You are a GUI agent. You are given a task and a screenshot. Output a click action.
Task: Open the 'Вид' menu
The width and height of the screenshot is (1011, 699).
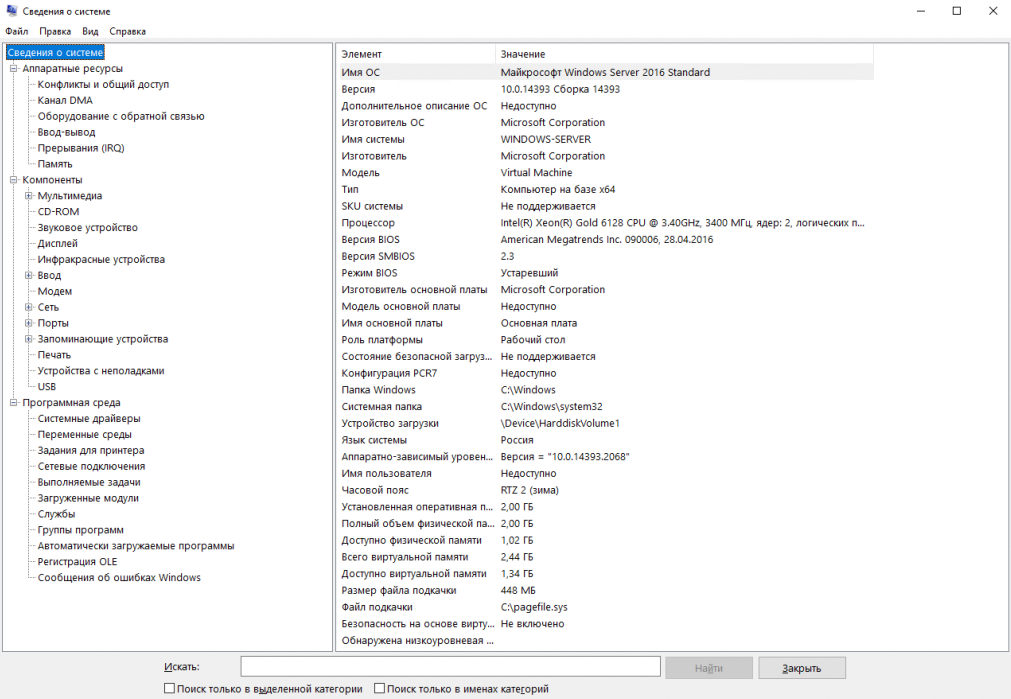(x=90, y=31)
